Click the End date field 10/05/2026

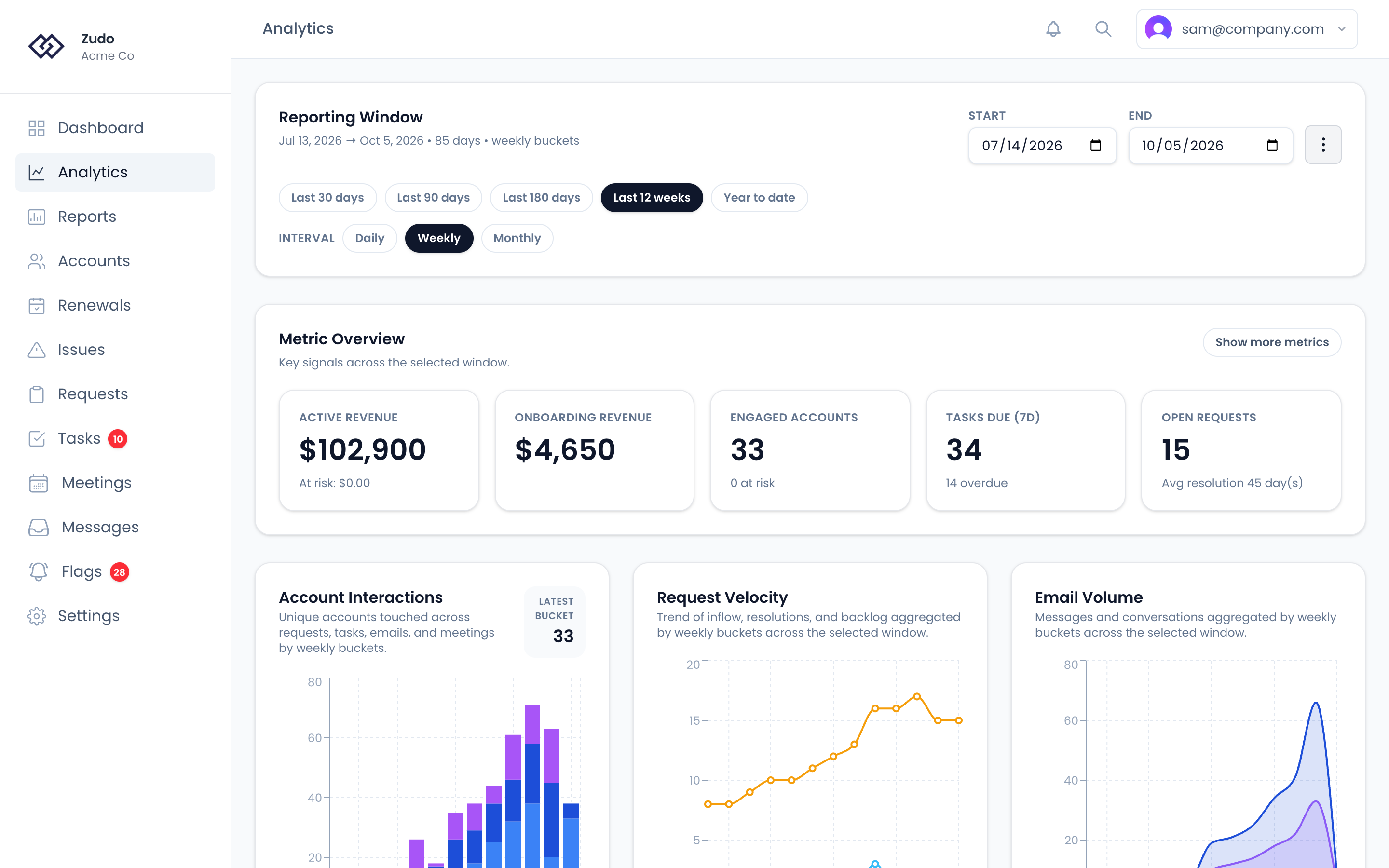pos(1211,145)
